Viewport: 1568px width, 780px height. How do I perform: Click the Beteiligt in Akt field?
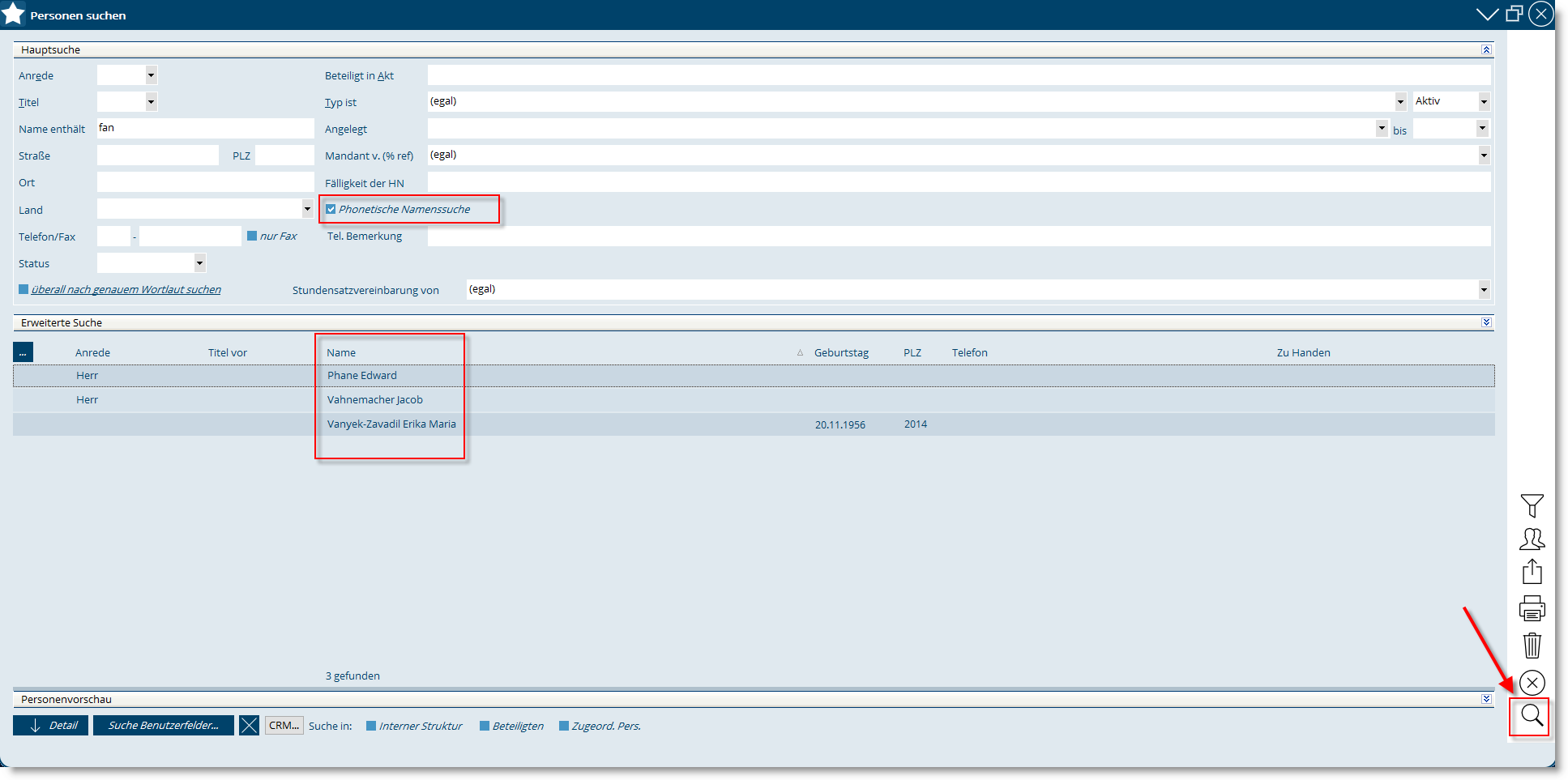click(x=959, y=75)
